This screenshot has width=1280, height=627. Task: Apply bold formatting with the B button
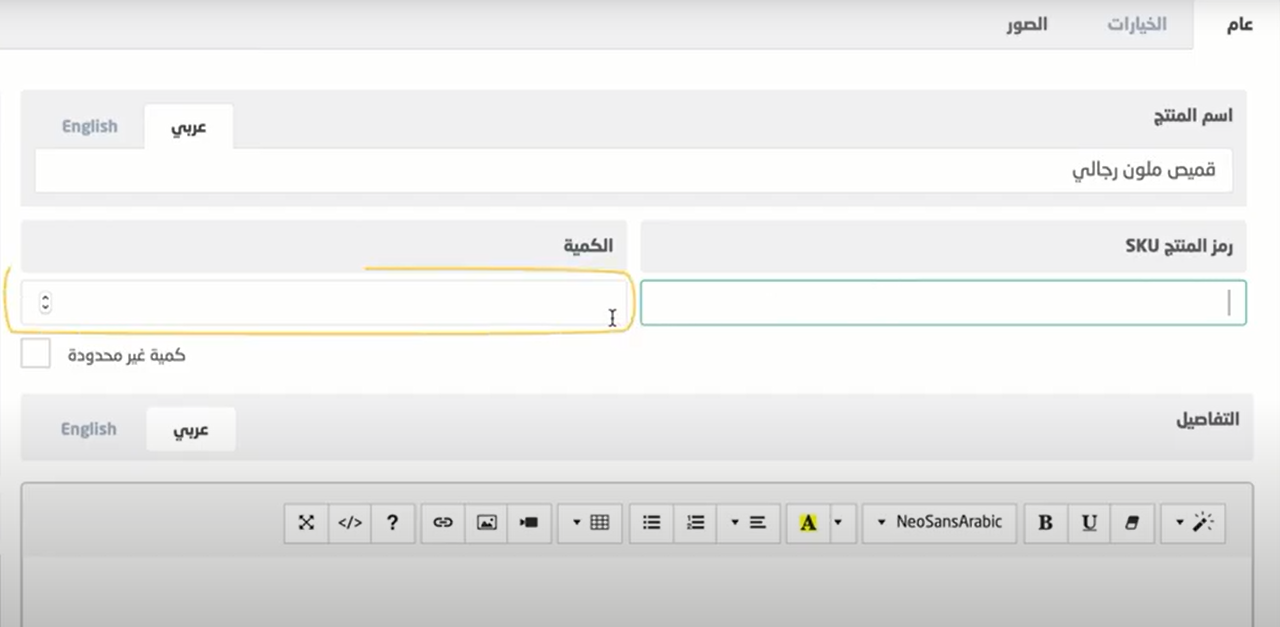[x=1046, y=522]
